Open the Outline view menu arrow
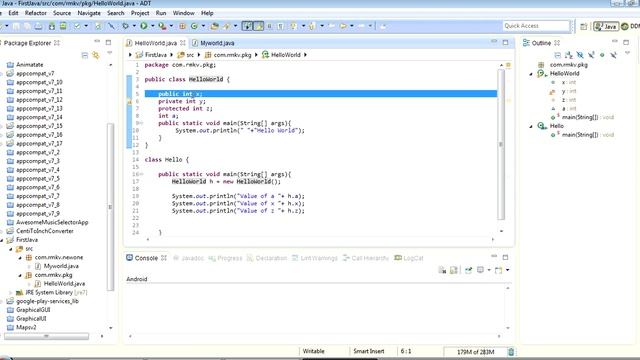 pos(627,53)
